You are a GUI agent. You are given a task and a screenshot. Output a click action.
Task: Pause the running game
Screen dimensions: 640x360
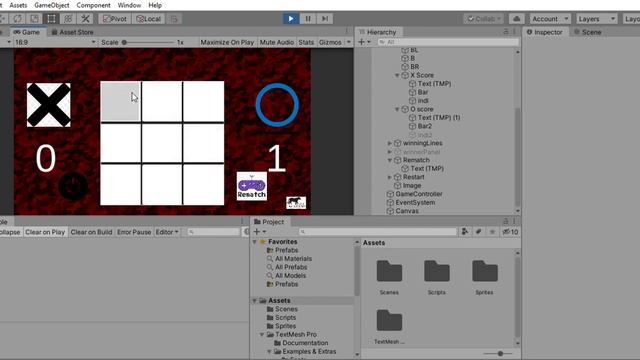[308, 19]
